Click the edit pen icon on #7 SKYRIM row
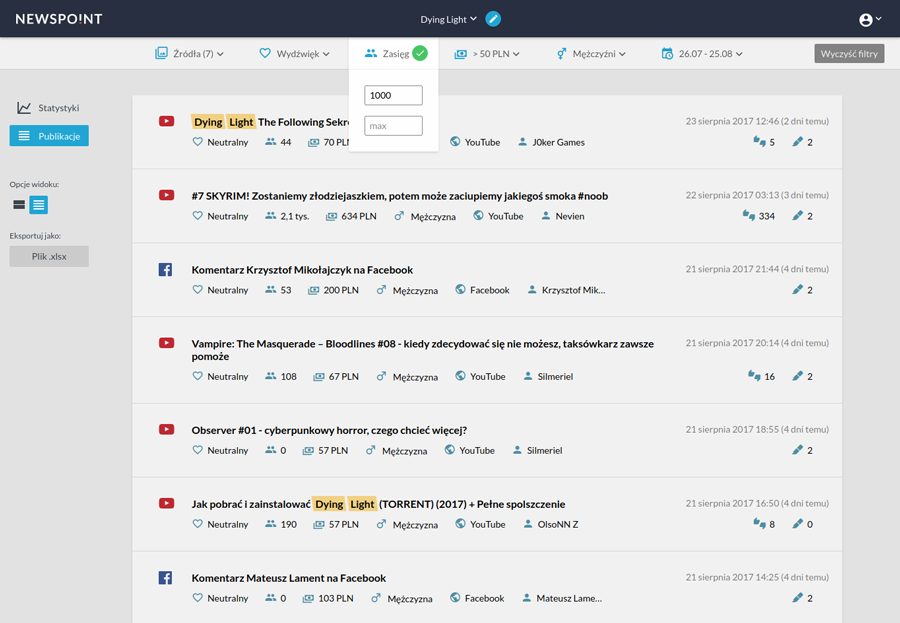The height and width of the screenshot is (623, 900). coord(797,215)
